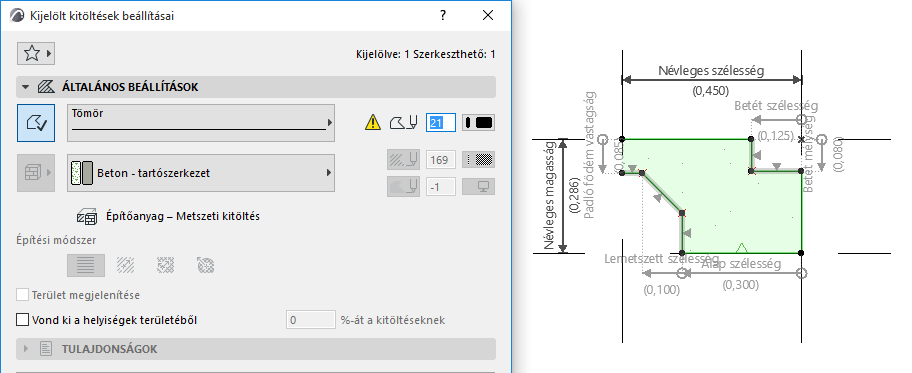Open Favorites flyout arrow beside star

(49, 54)
